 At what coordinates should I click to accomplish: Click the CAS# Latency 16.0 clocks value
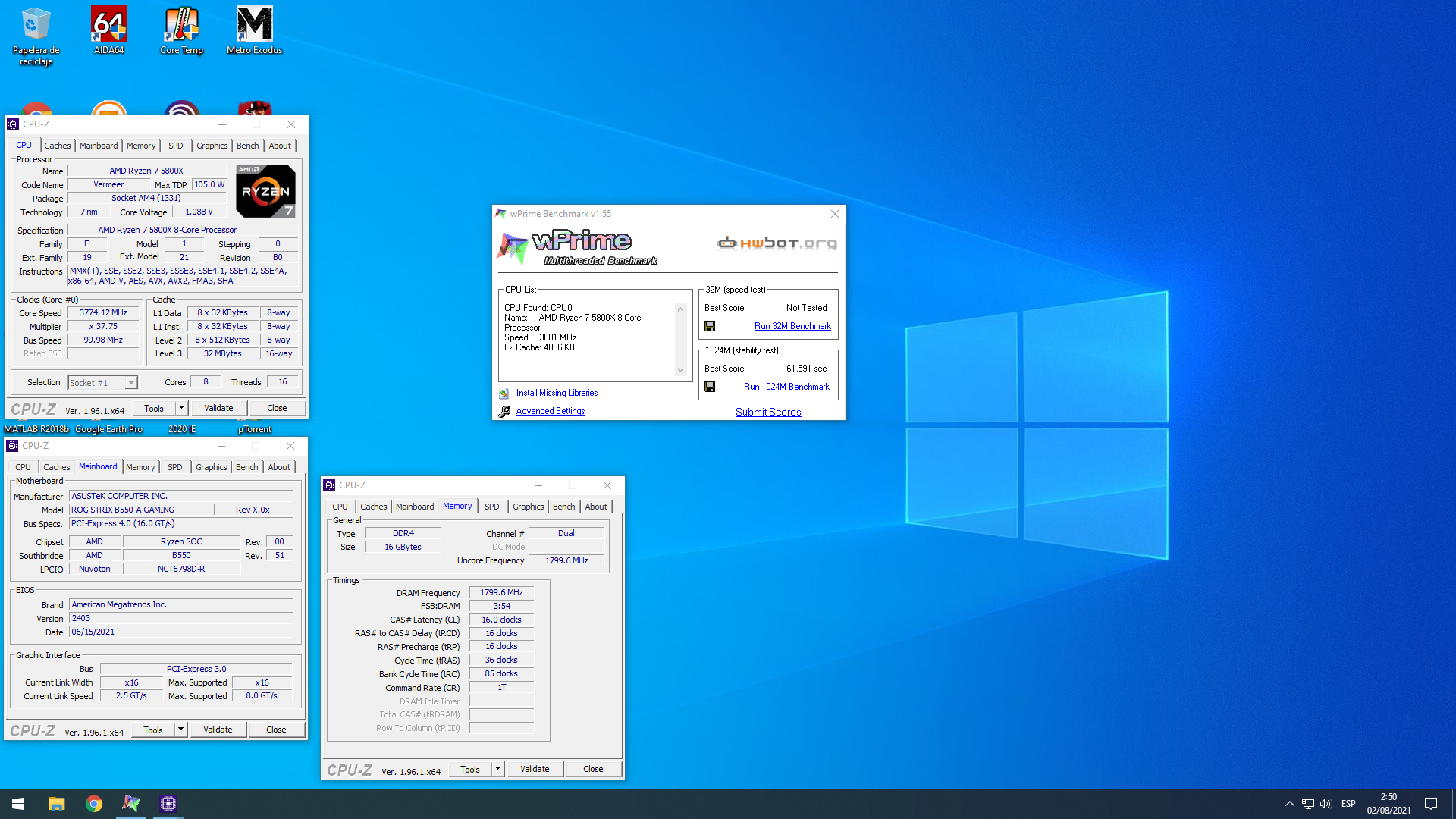[501, 620]
